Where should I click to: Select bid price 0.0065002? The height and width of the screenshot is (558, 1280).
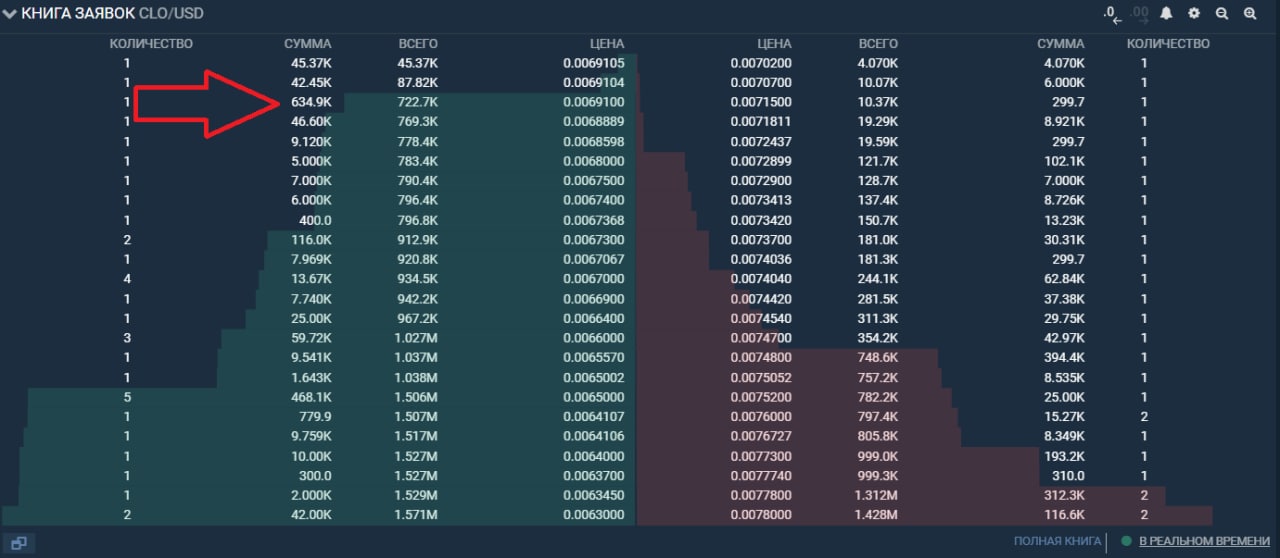[593, 378]
